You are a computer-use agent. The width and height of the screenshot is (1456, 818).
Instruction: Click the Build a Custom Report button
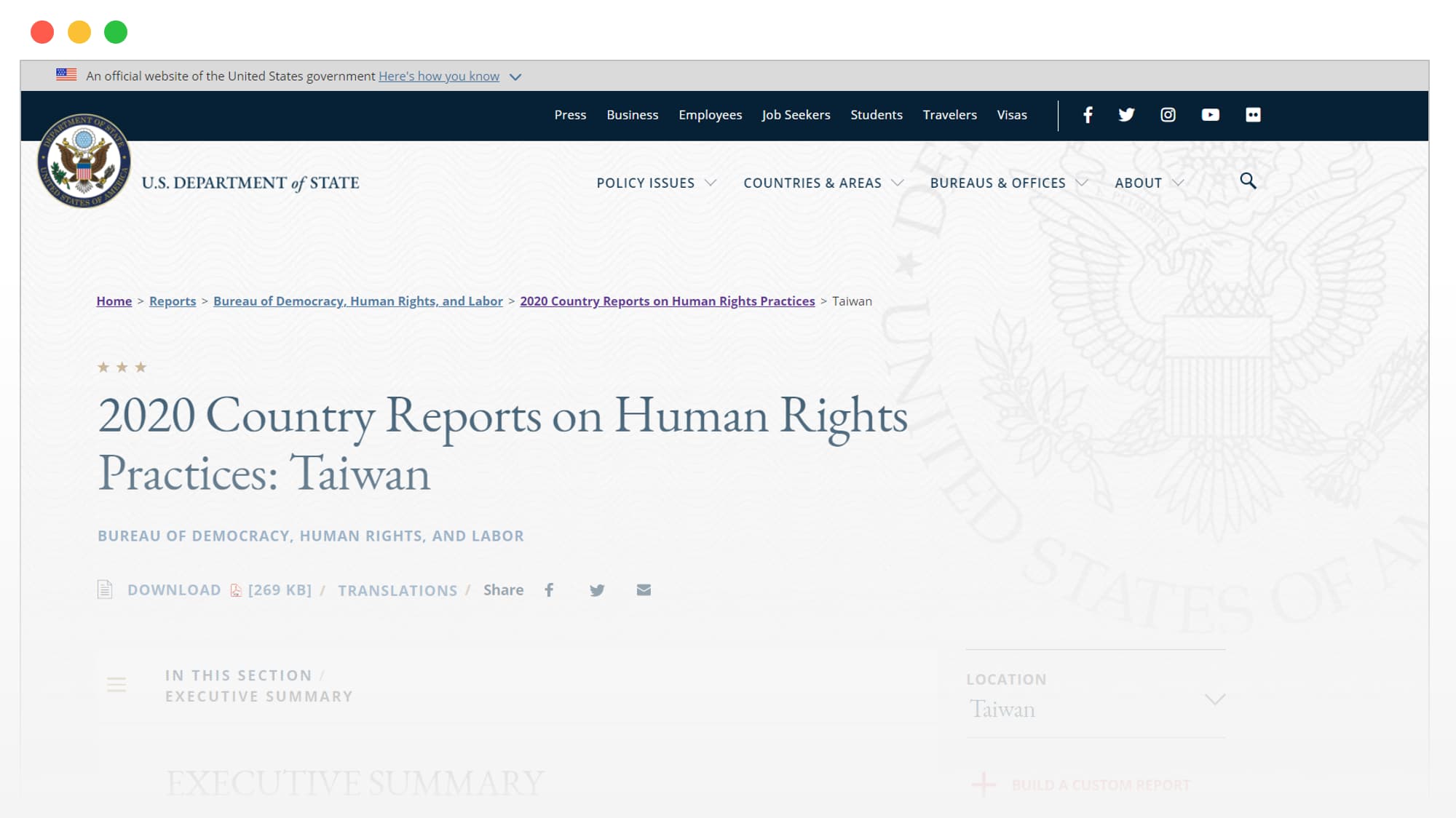[1101, 785]
